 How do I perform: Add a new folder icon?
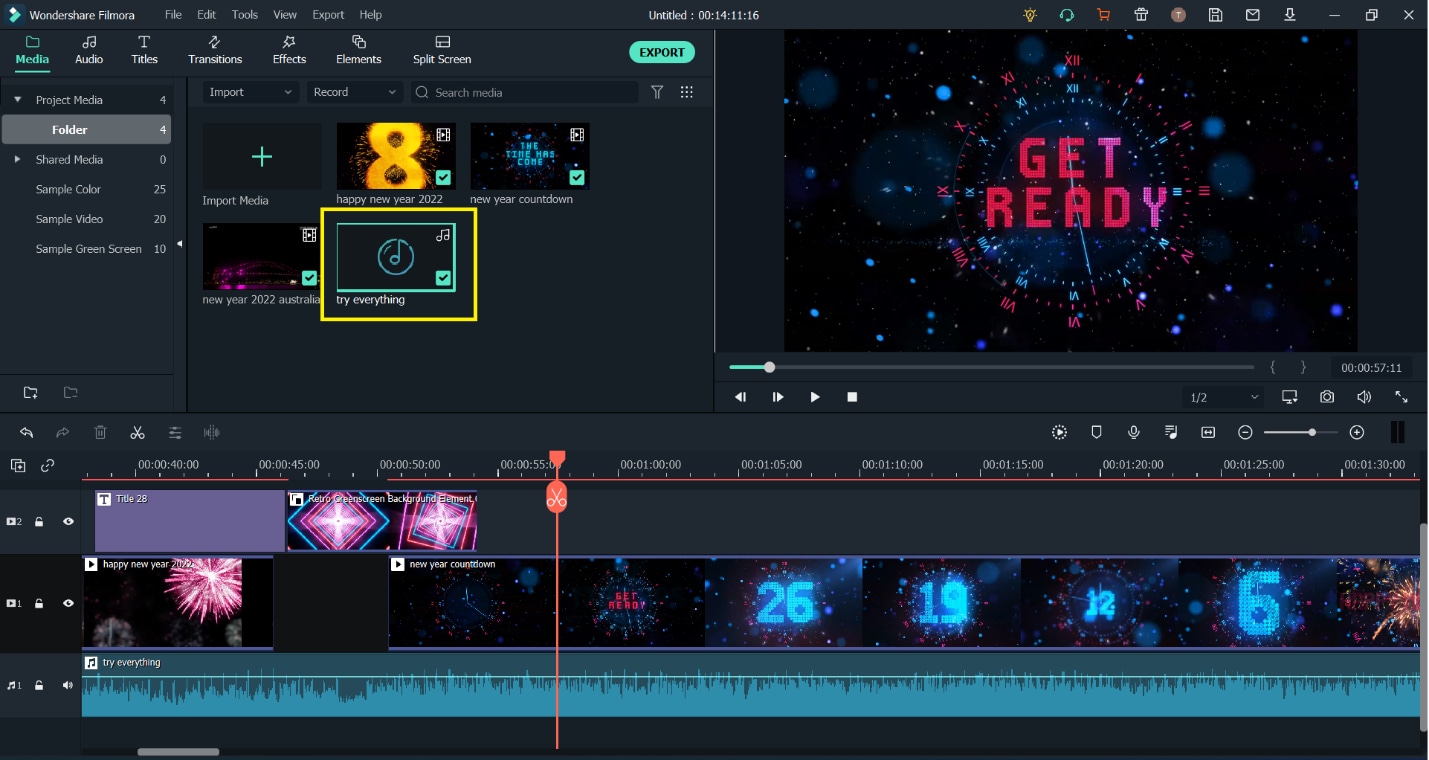(30, 392)
